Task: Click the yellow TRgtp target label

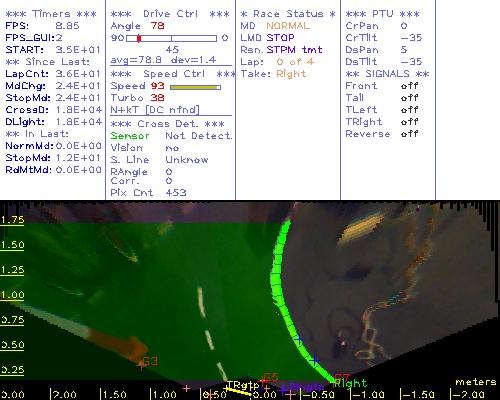Action: (x=243, y=385)
